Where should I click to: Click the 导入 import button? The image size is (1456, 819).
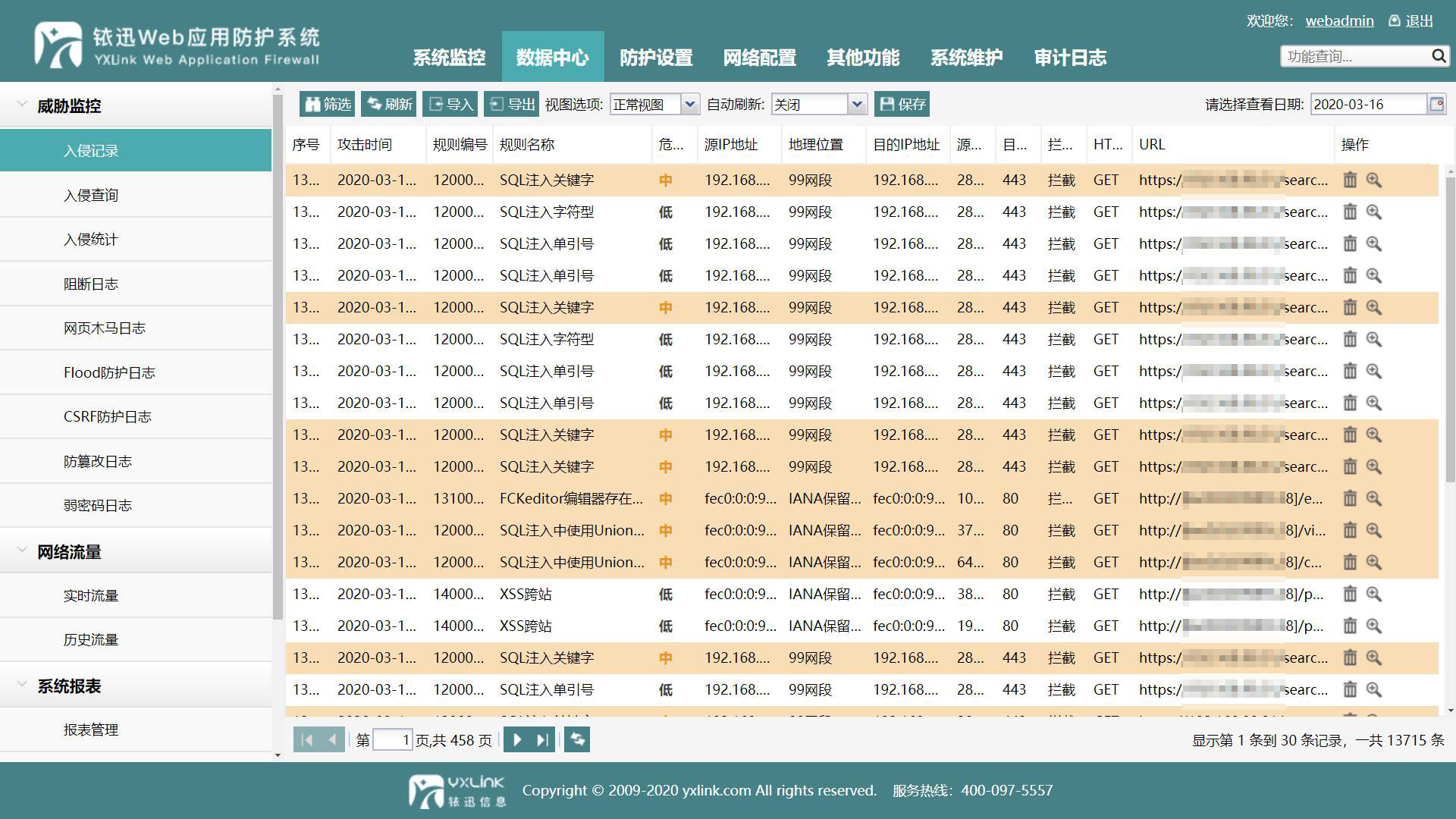450,104
